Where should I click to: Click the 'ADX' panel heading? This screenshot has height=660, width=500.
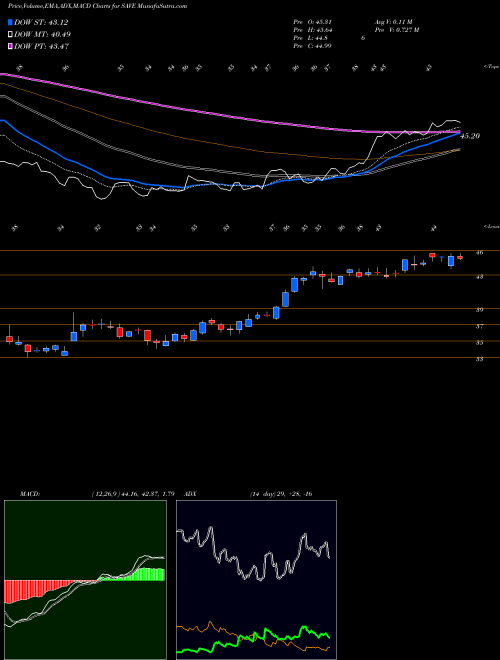[191, 494]
